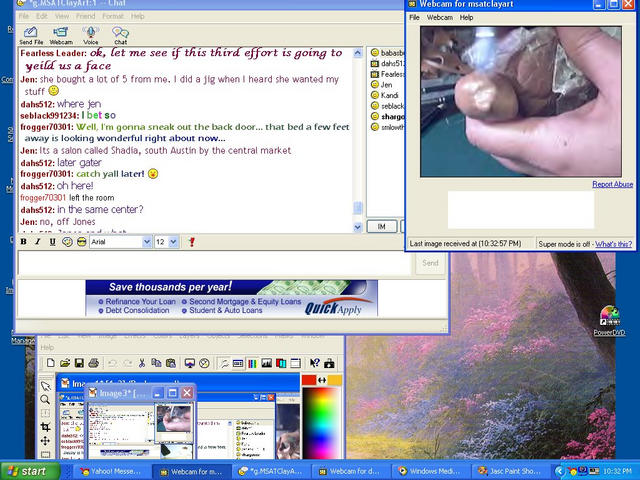Toggle Italic formatting in chat
Image resolution: width=640 pixels, height=480 pixels.
pos(38,242)
